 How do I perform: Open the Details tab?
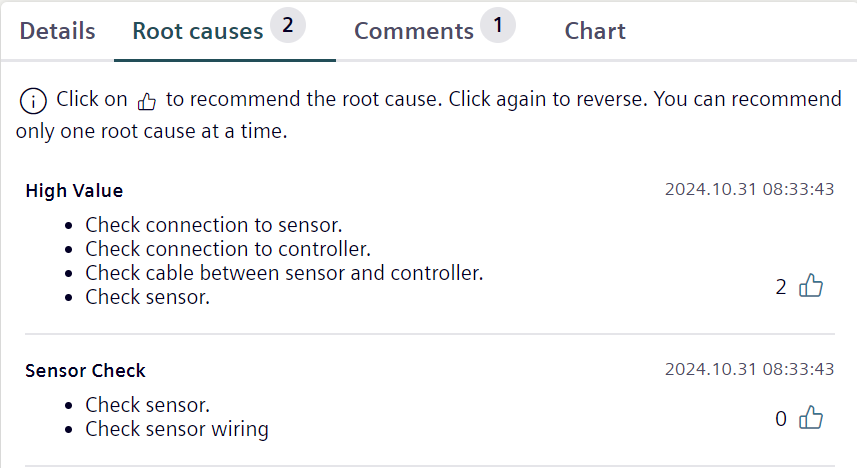(57, 31)
